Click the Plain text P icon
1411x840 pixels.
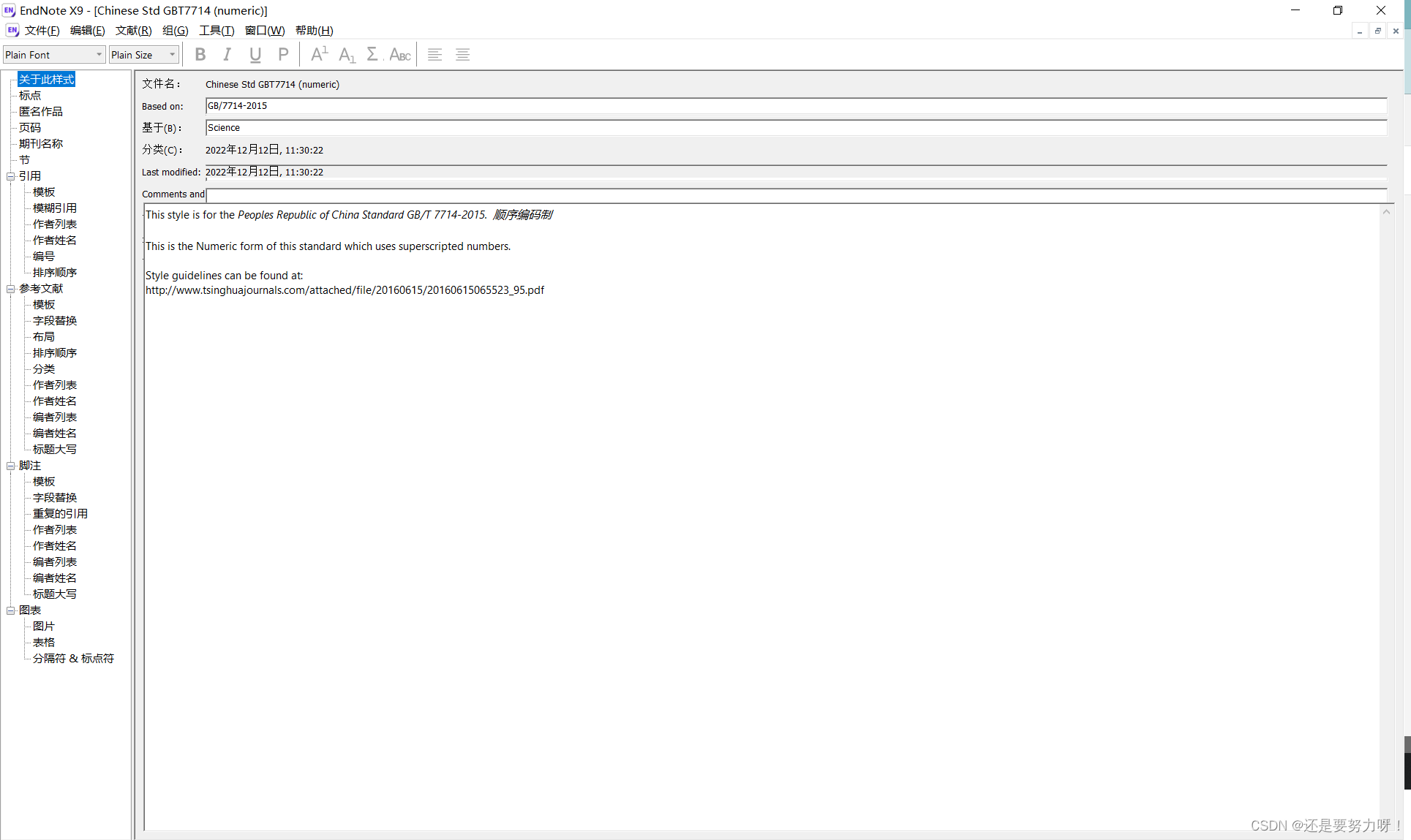(283, 54)
